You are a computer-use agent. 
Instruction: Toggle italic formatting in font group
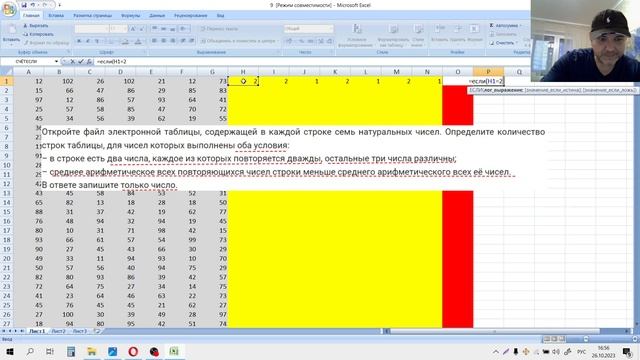pos(88,41)
